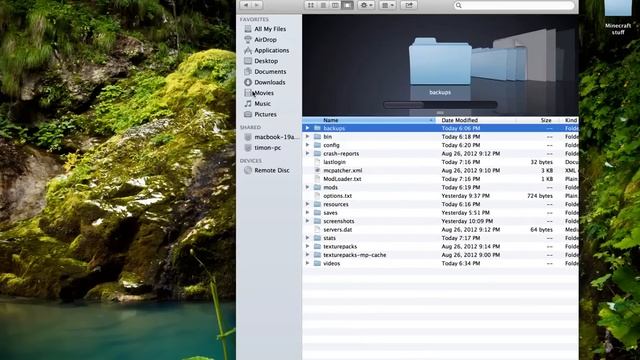Click the Share toolbar button
Image resolution: width=640 pixels, height=360 pixels.
(409, 5)
